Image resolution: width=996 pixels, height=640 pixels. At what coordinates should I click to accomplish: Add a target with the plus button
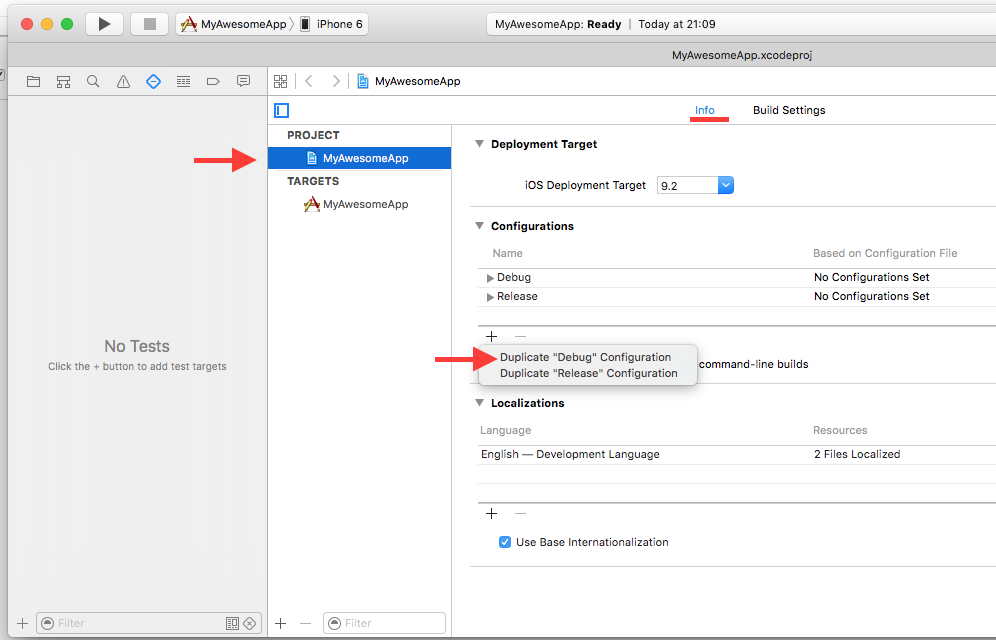click(280, 623)
